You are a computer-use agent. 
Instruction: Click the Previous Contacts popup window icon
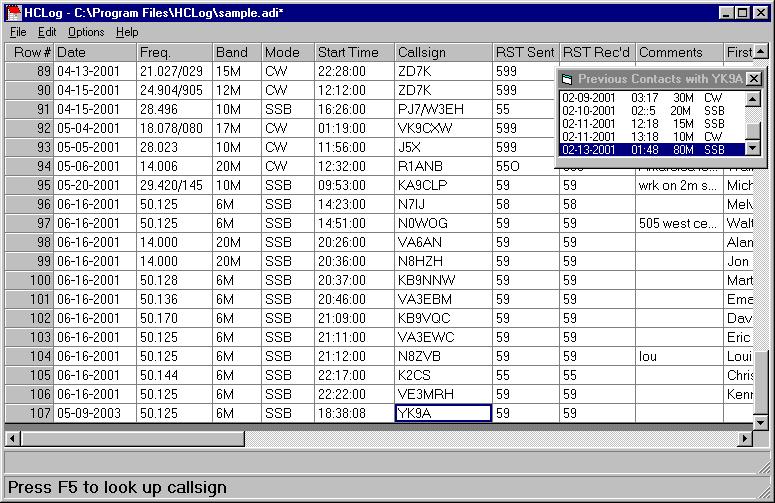(567, 79)
